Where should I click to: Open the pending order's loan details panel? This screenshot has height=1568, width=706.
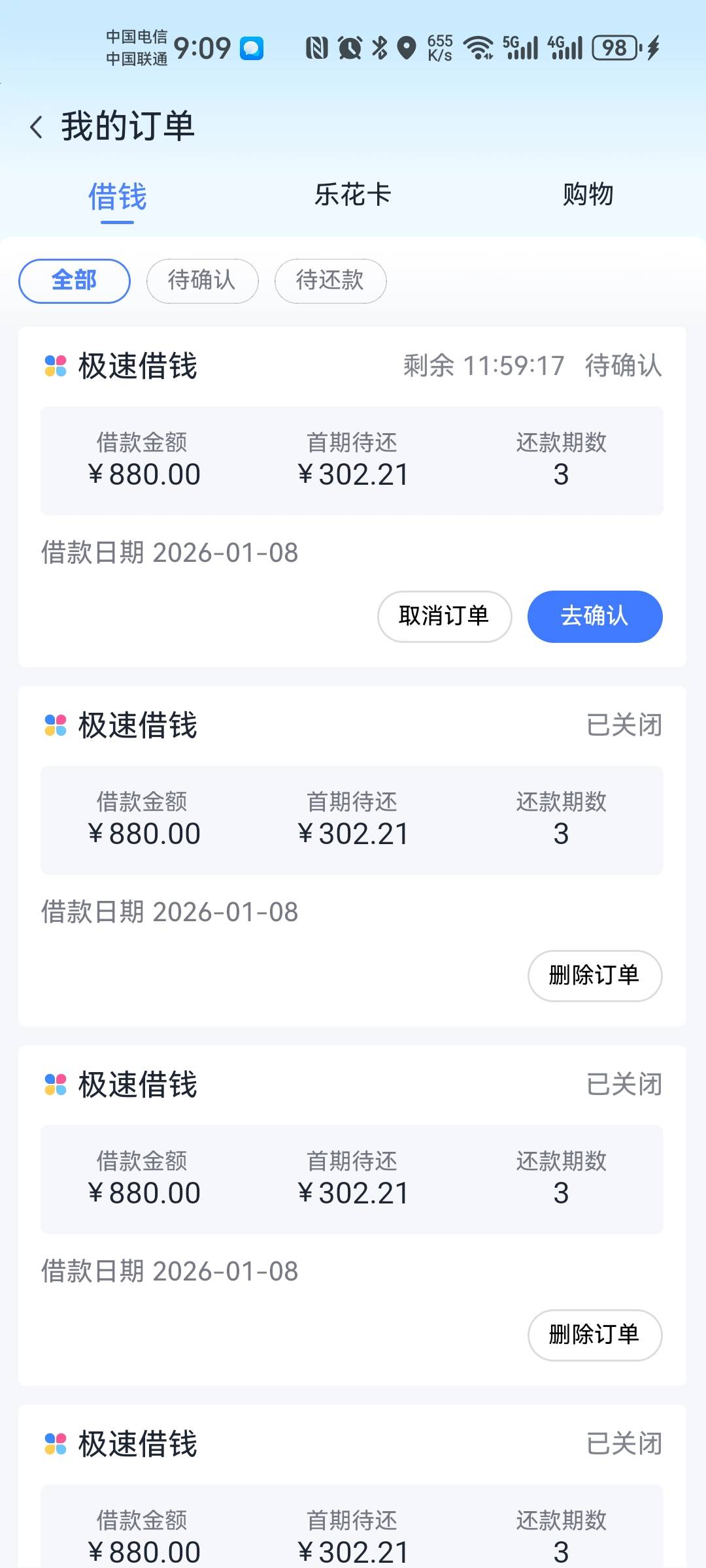352,461
